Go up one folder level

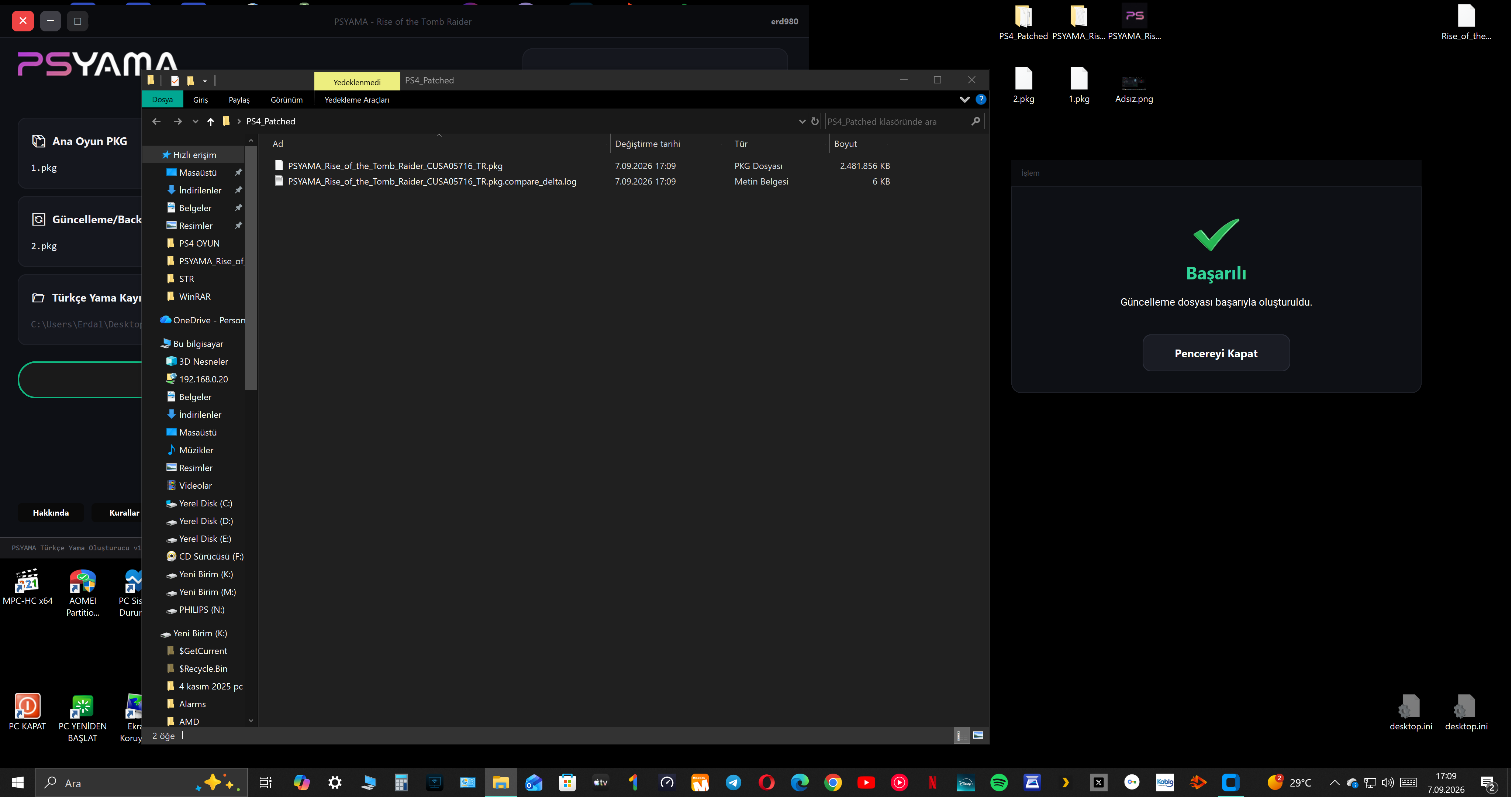210,121
